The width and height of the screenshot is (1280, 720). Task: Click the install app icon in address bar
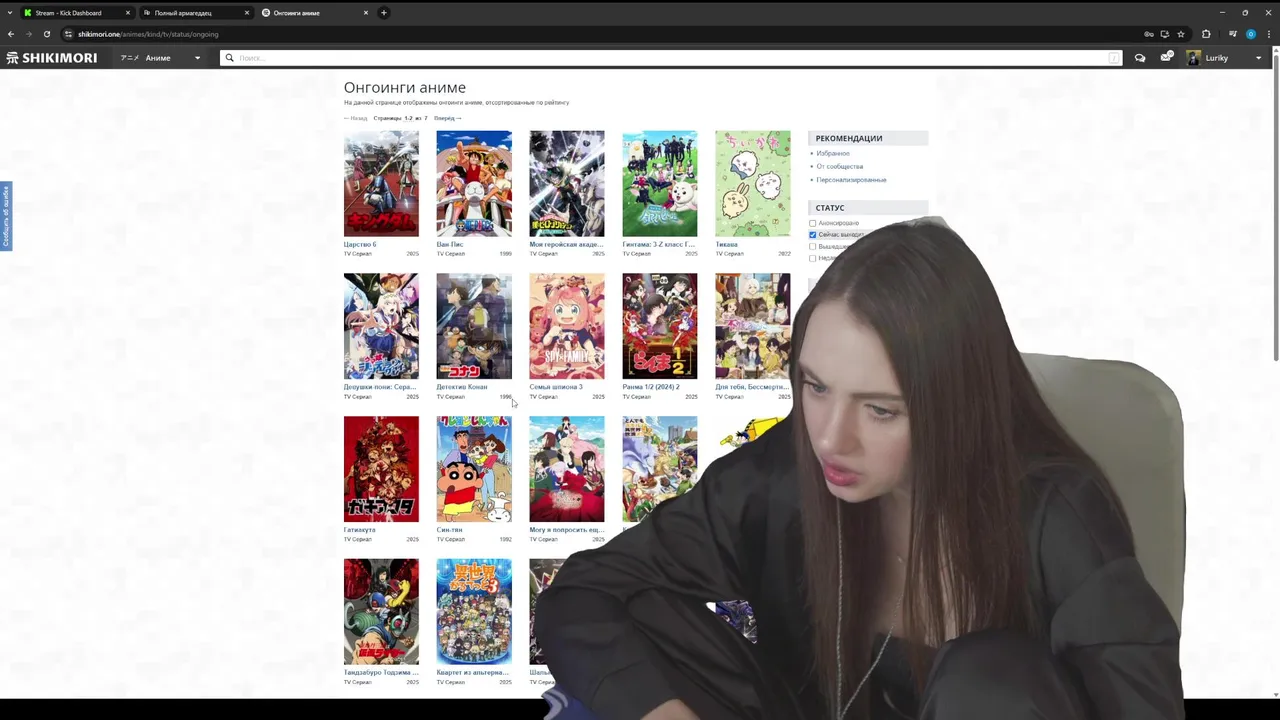point(1165,34)
